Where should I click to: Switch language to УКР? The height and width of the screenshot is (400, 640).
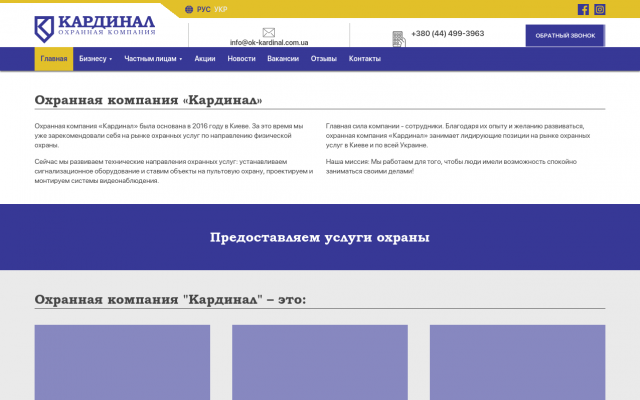[220, 9]
